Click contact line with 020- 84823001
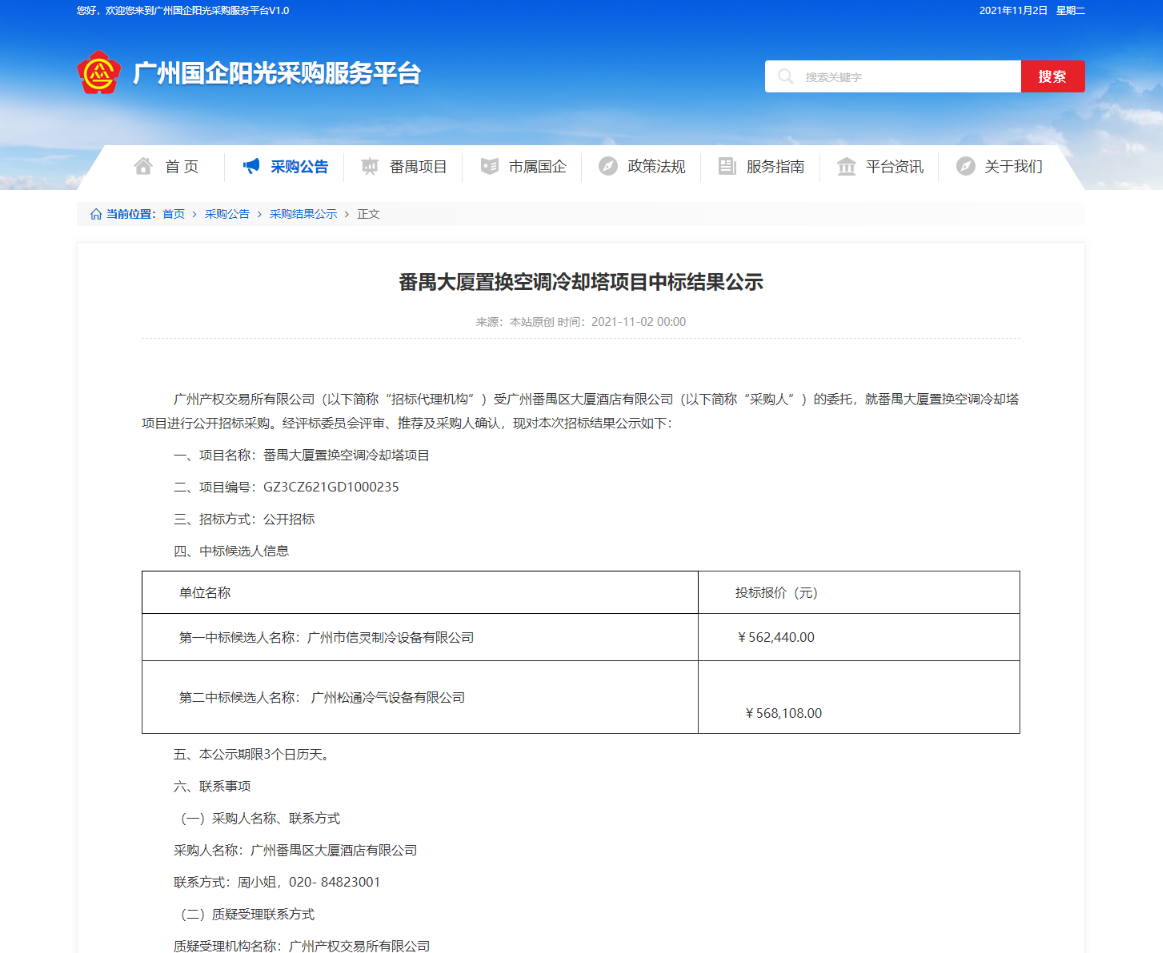The width and height of the screenshot is (1163, 953). 277,882
